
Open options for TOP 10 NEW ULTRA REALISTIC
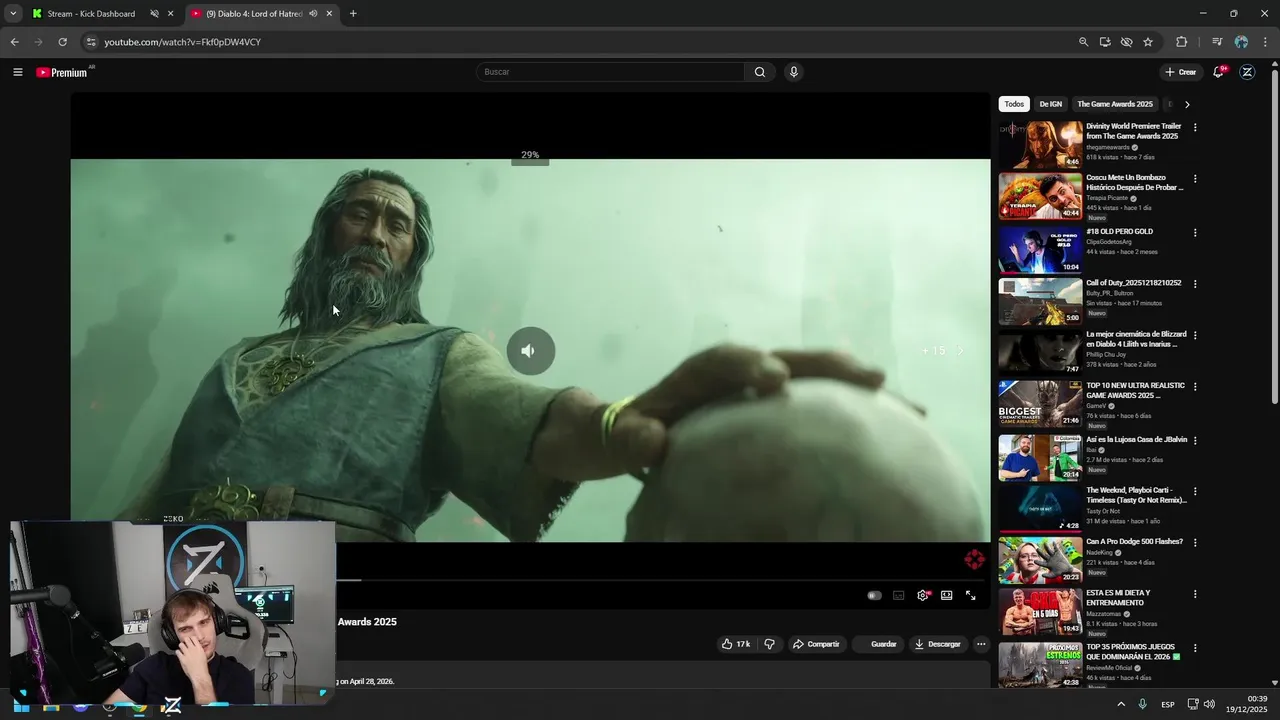click(1195, 387)
